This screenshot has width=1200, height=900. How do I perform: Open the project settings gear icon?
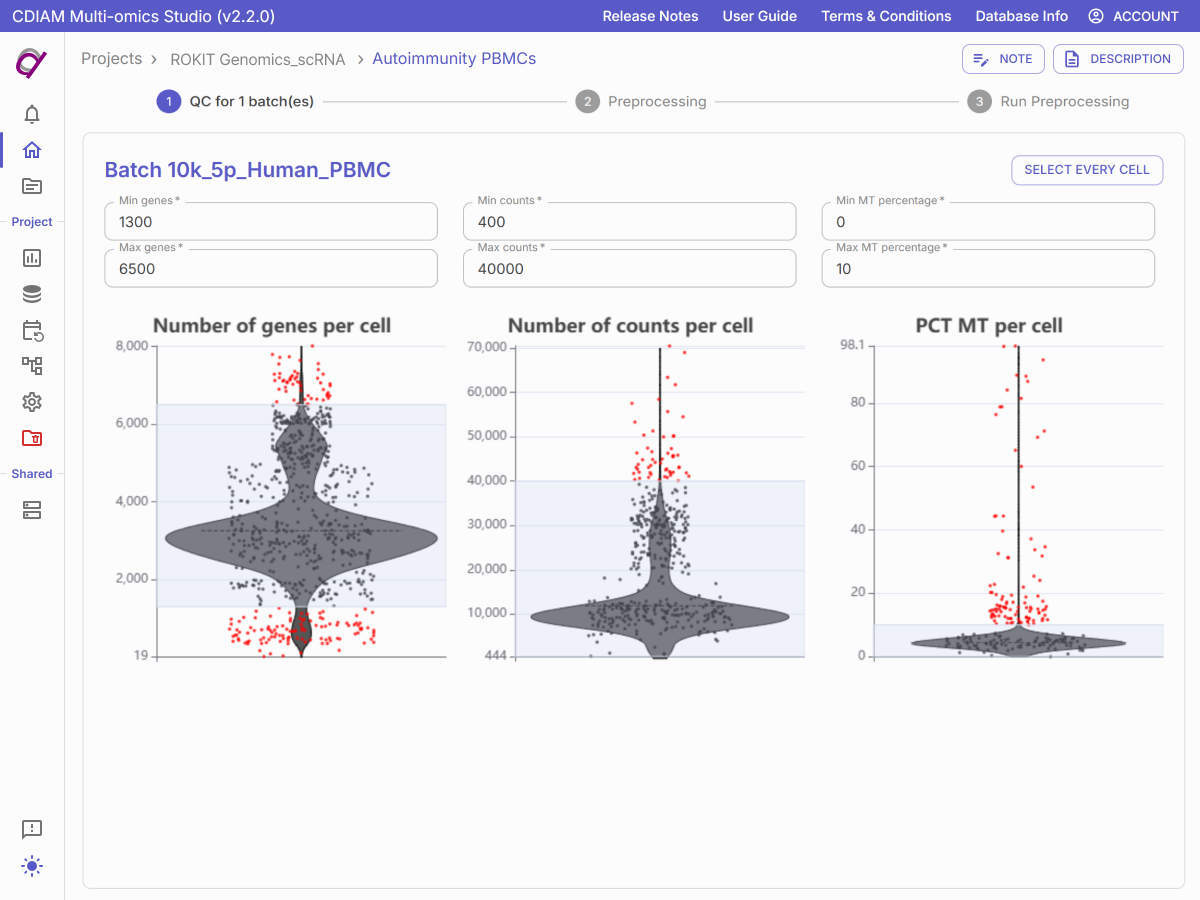point(32,402)
